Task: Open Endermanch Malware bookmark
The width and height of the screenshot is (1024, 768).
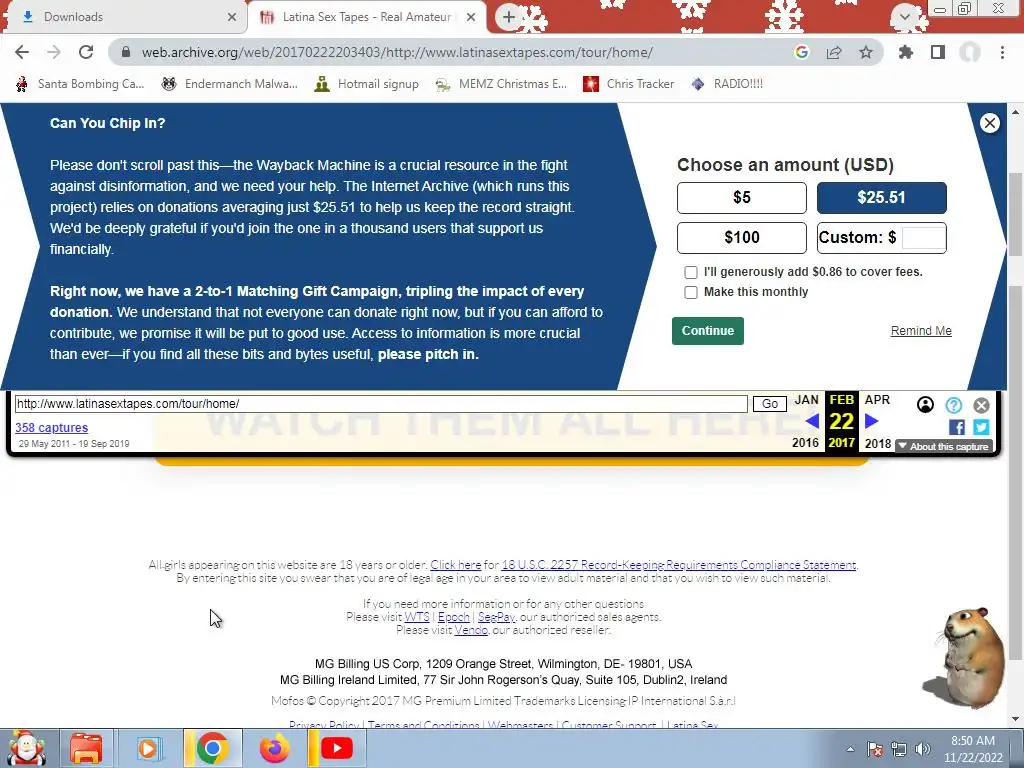Action: pos(229,84)
